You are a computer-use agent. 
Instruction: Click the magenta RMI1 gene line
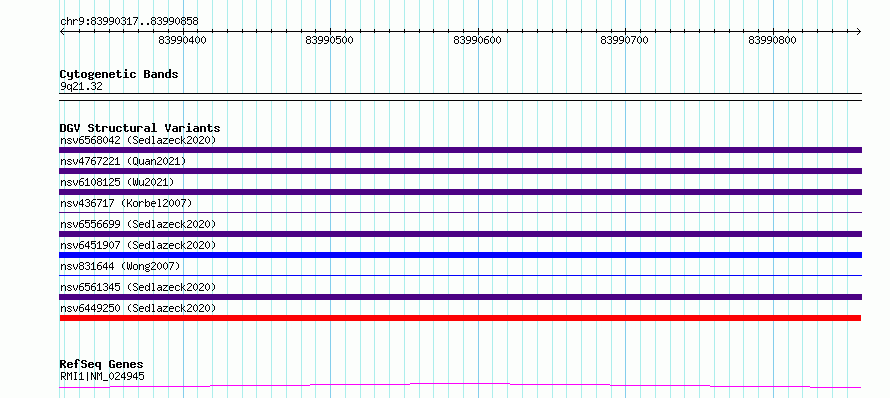pos(460,386)
